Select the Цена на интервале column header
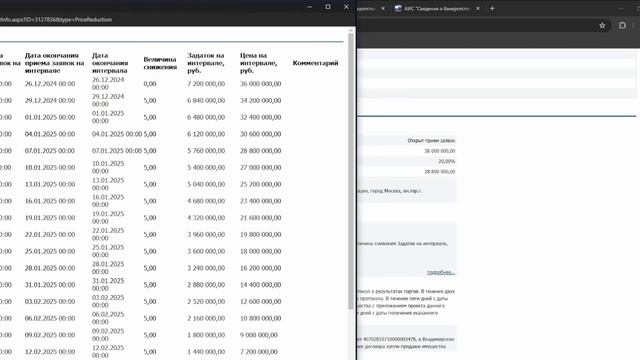This screenshot has height=360, width=640. 258,63
